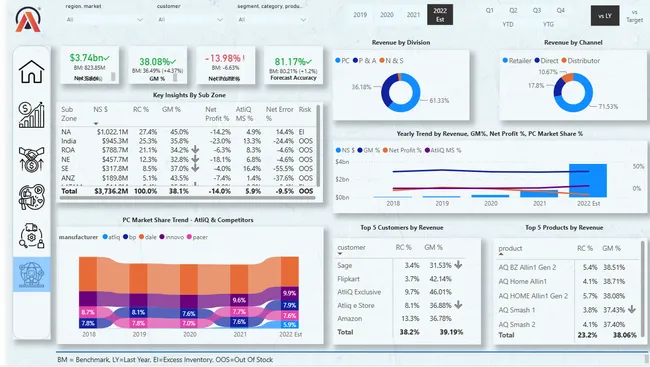Viewport: 650px width, 367px height.
Task: Select quarter Q2
Action: coord(513,10)
